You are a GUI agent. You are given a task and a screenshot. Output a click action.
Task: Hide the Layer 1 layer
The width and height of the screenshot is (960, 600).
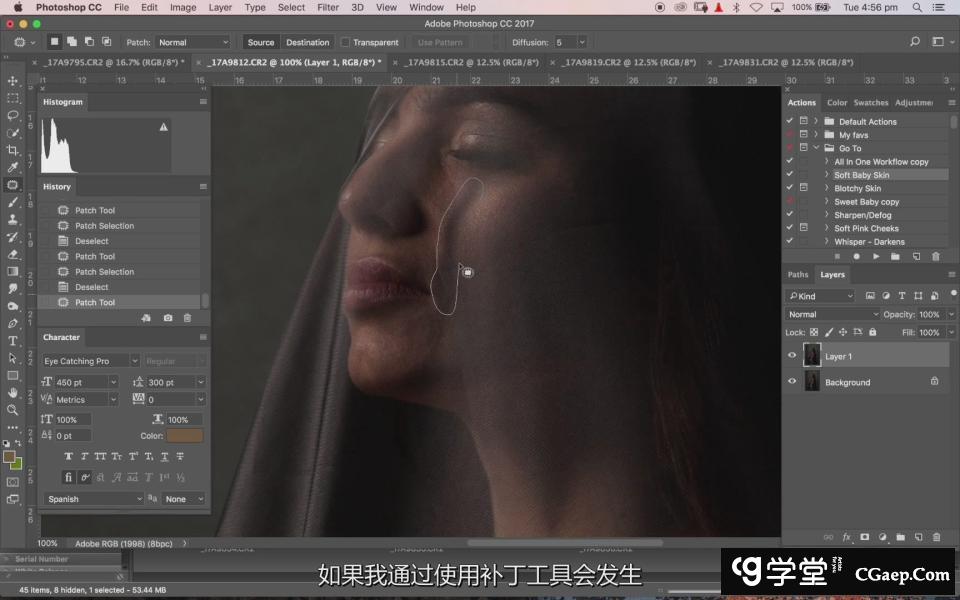pos(792,356)
